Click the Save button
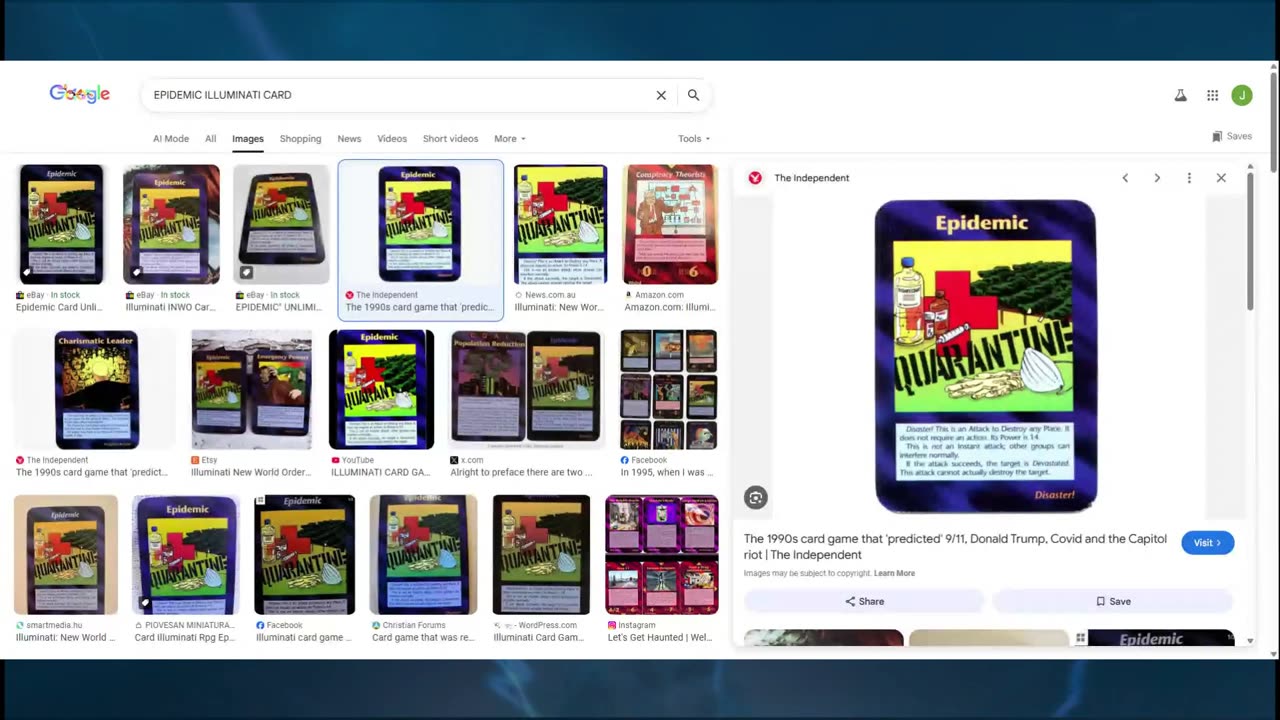1280x720 pixels. pos(1113,601)
